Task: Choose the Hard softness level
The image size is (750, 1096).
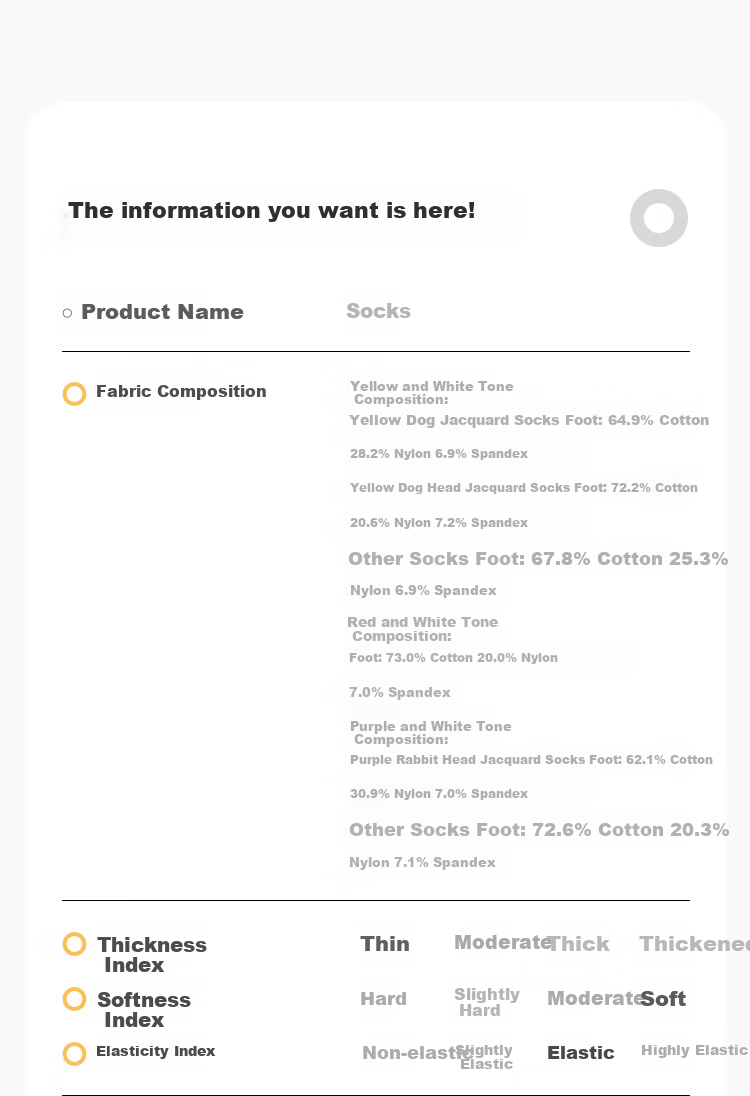Action: coord(383,999)
